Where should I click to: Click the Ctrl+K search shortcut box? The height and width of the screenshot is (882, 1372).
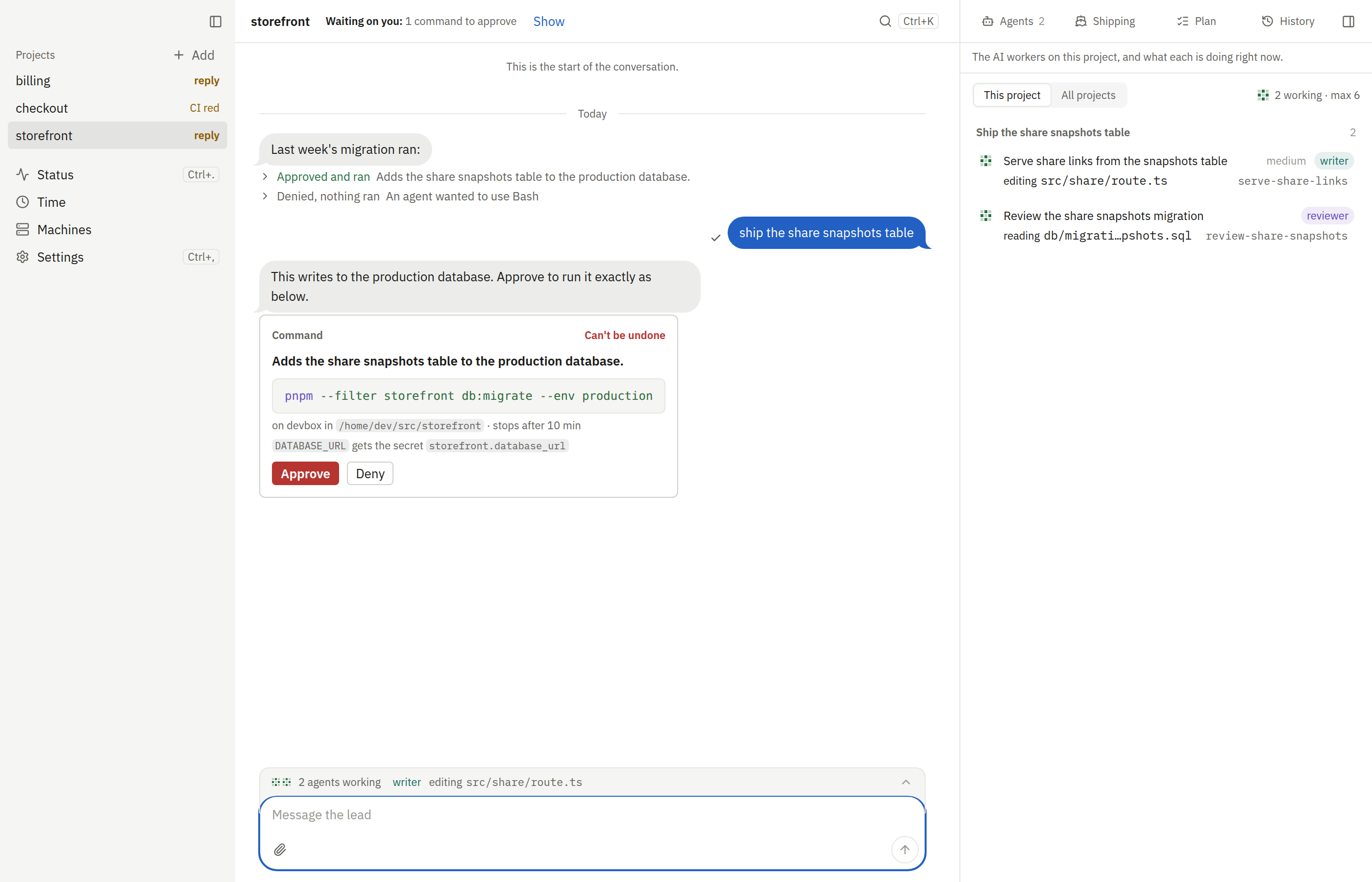point(918,21)
